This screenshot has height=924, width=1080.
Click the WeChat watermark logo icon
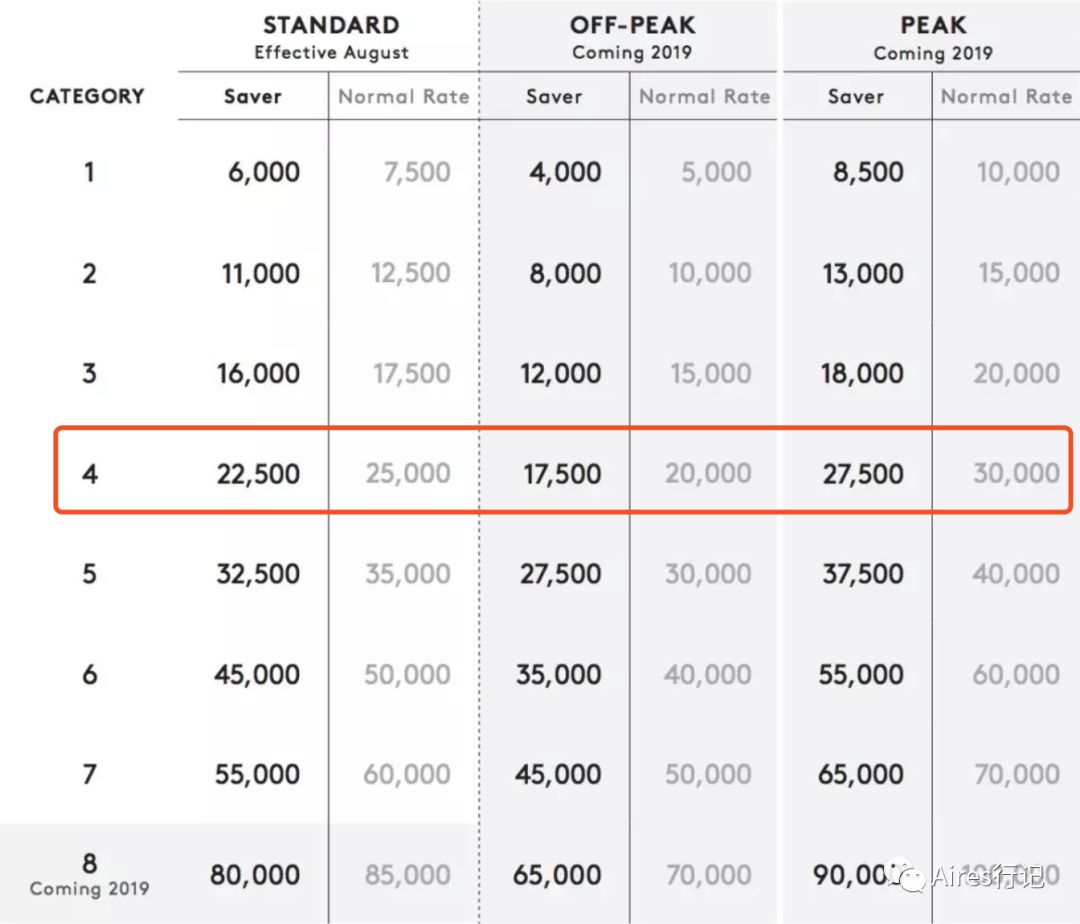(x=905, y=876)
